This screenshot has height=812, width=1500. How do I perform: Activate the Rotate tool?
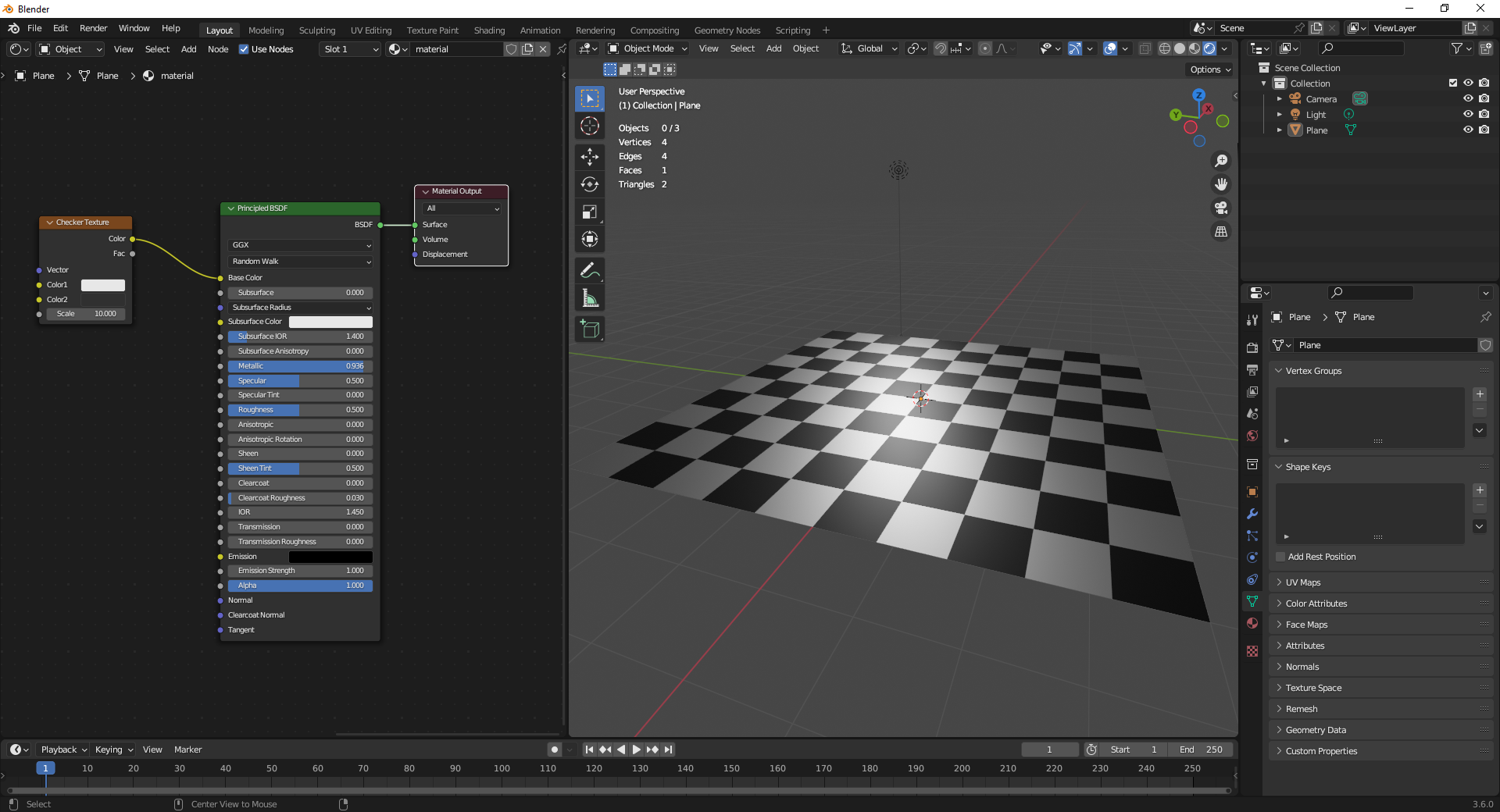590,185
